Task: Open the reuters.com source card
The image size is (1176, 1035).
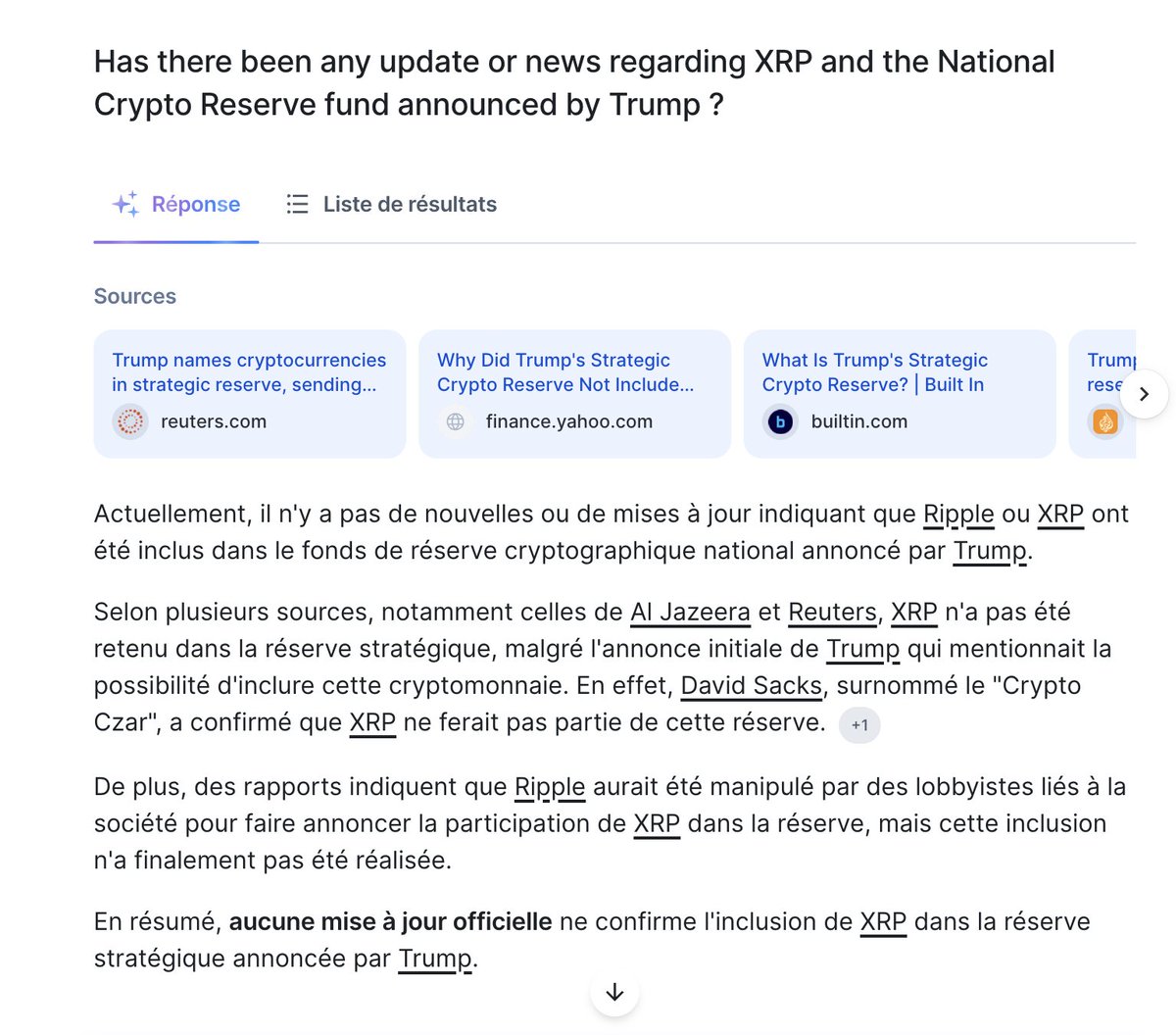Action: 250,394
